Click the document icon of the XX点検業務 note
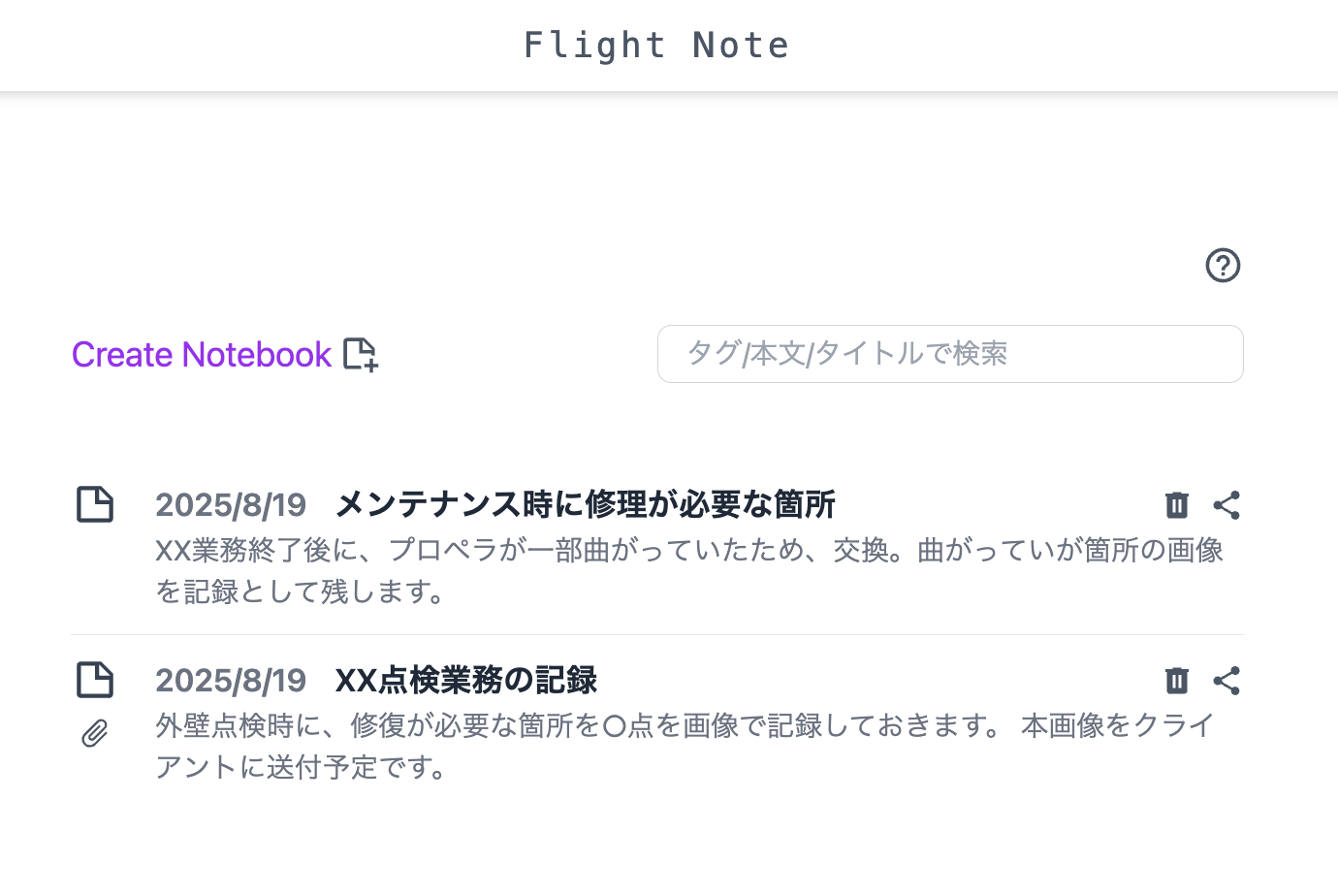Image resolution: width=1338 pixels, height=896 pixels. point(94,680)
